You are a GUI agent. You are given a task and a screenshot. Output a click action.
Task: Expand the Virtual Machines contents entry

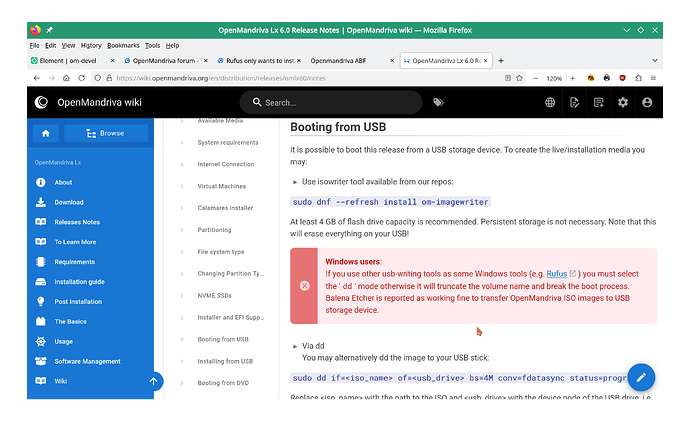(x=182, y=186)
